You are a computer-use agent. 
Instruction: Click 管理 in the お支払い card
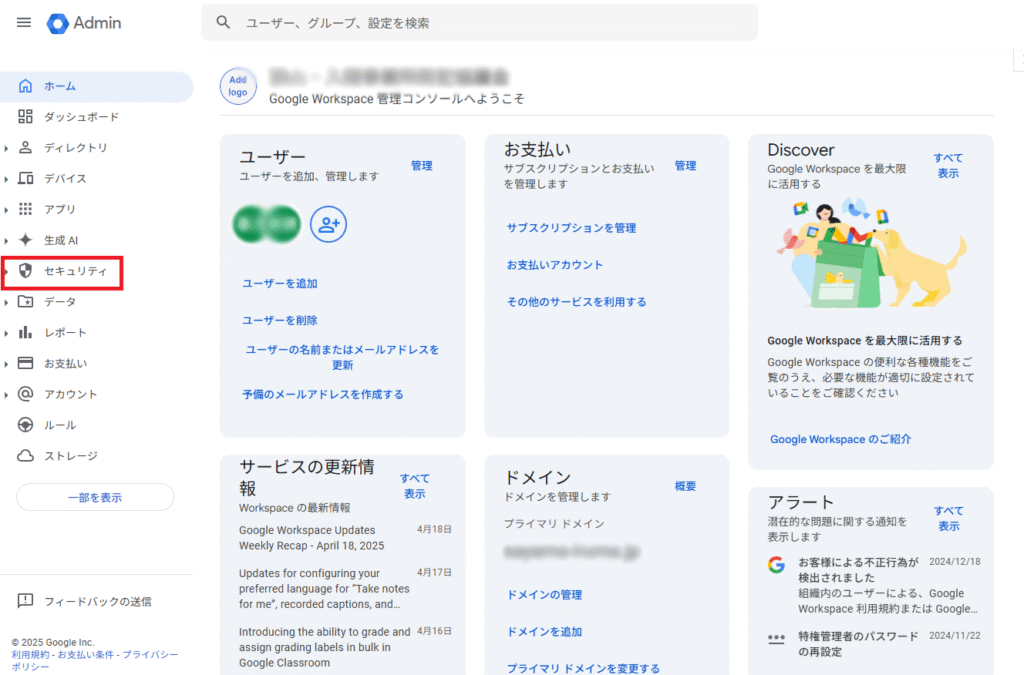click(x=685, y=166)
